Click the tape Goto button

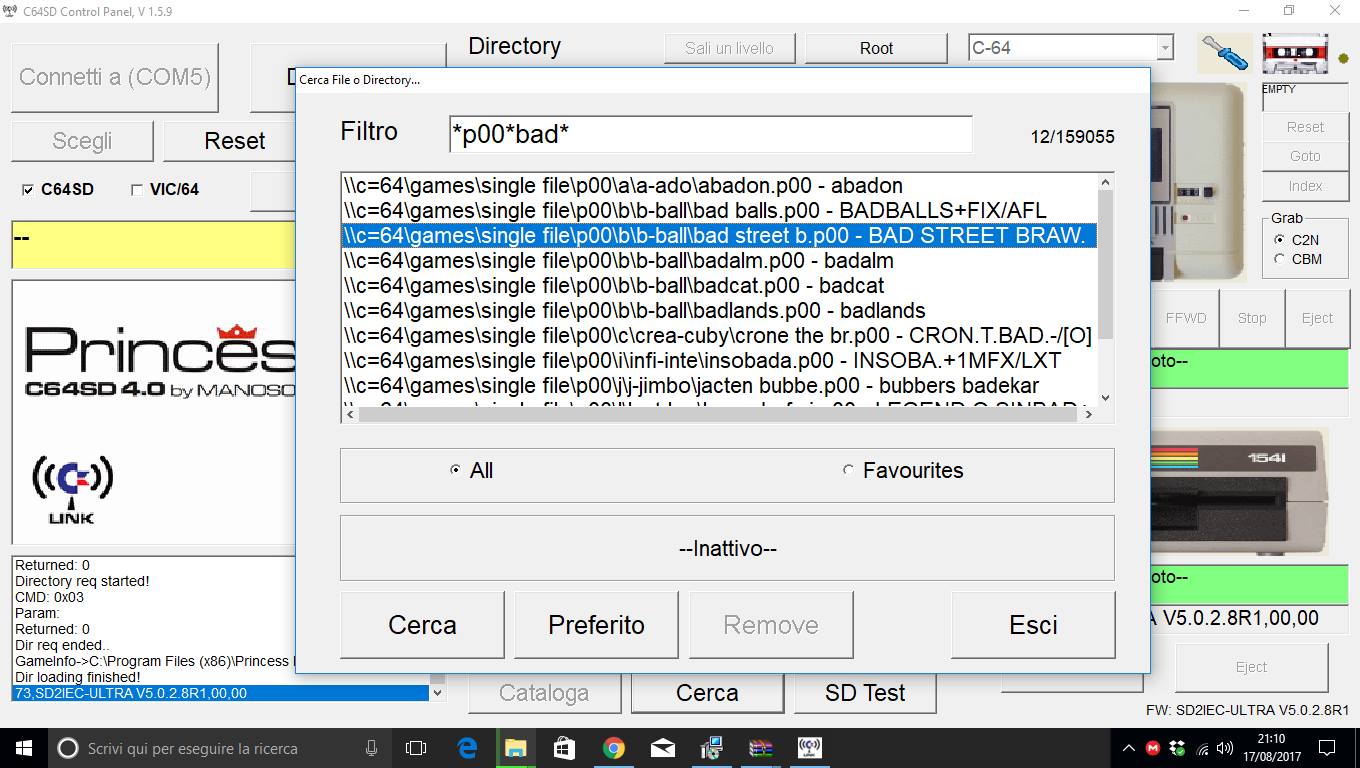[1305, 156]
